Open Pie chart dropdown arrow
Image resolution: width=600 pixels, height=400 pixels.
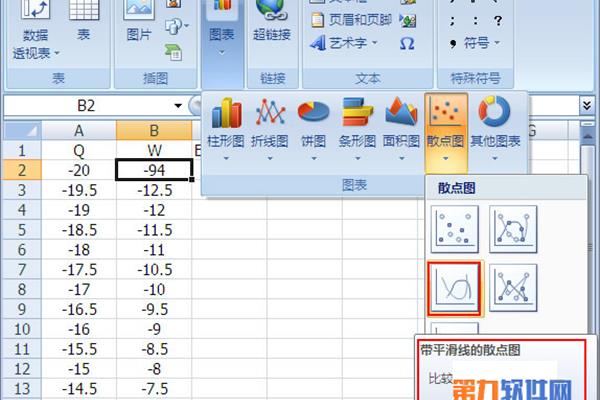tap(313, 158)
